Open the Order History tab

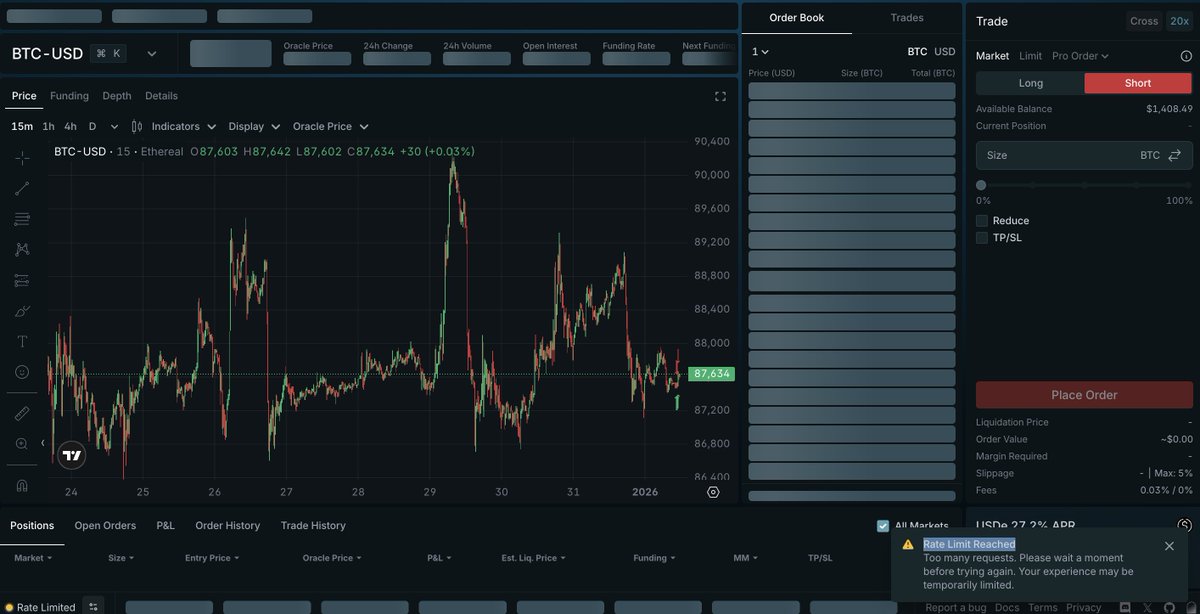click(227, 526)
